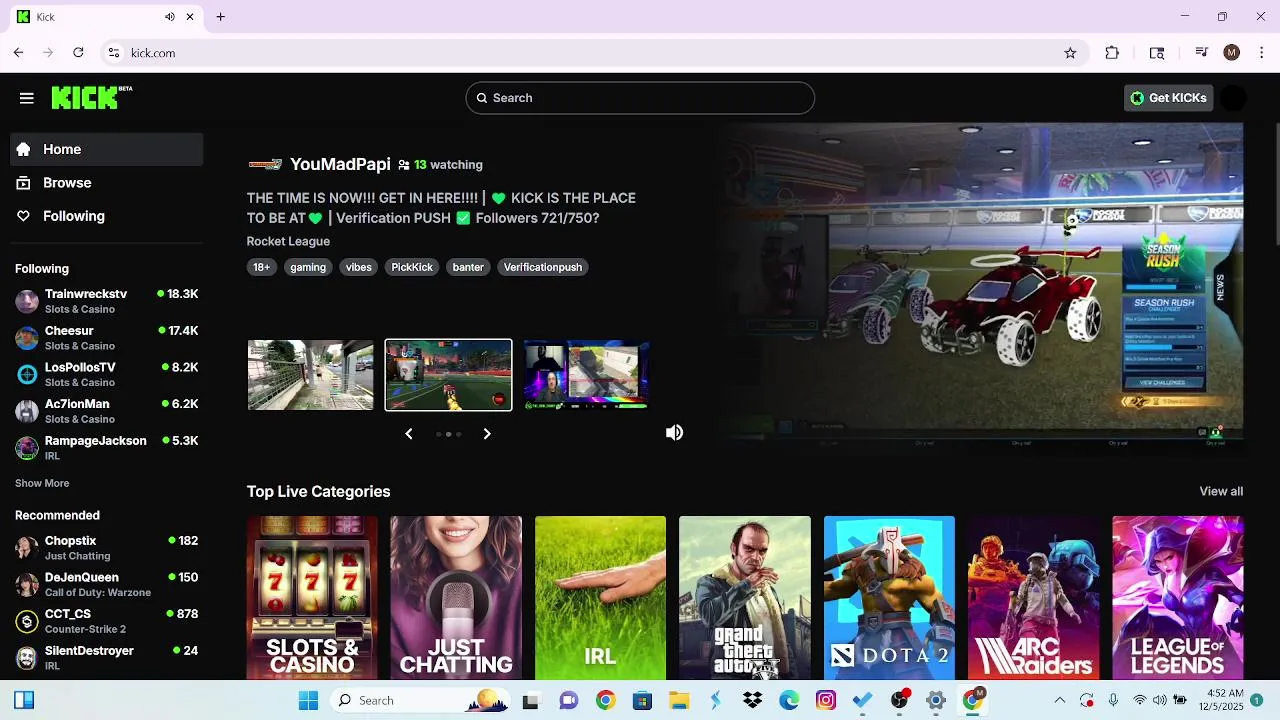Open Dropbox from taskbar

point(752,700)
